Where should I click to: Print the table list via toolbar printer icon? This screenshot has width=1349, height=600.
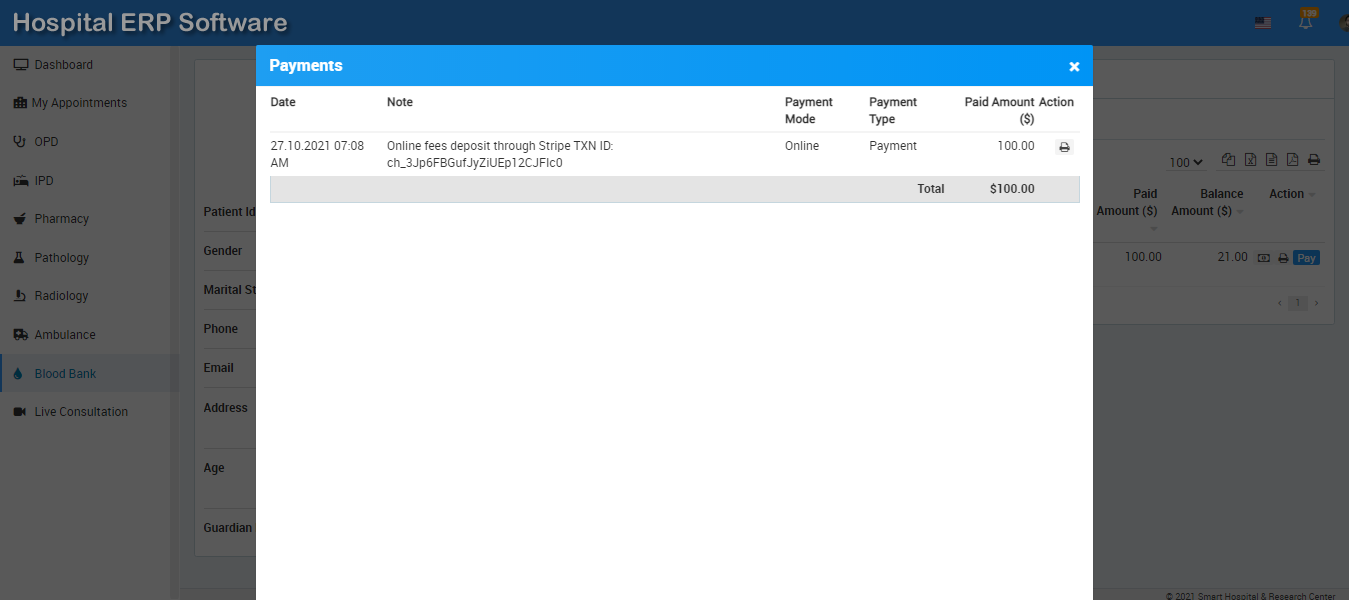tap(1314, 160)
